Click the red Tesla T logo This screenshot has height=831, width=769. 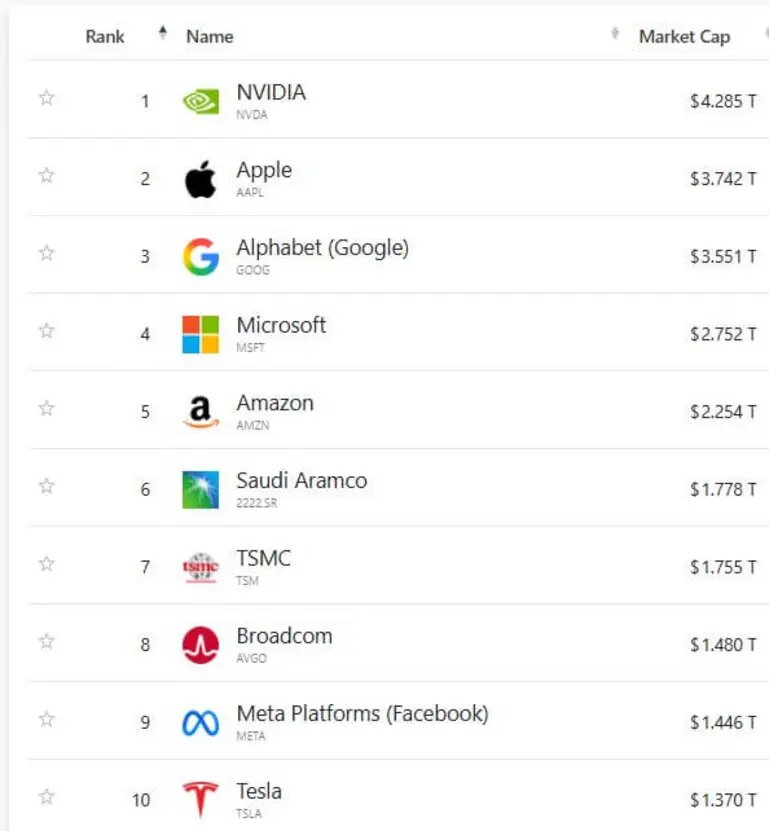point(200,799)
